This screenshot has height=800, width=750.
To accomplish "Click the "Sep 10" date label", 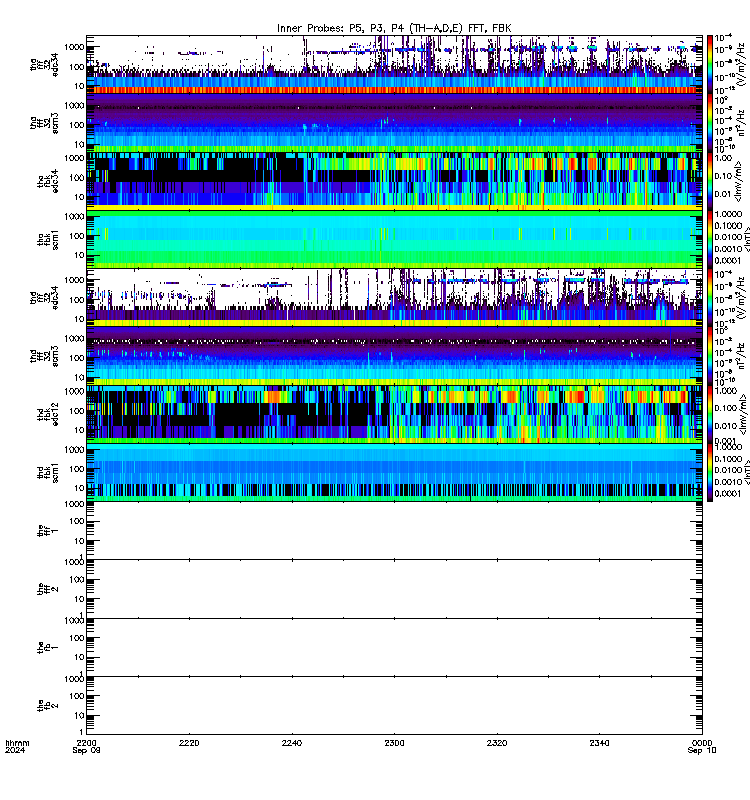I will pyautogui.click(x=702, y=751).
